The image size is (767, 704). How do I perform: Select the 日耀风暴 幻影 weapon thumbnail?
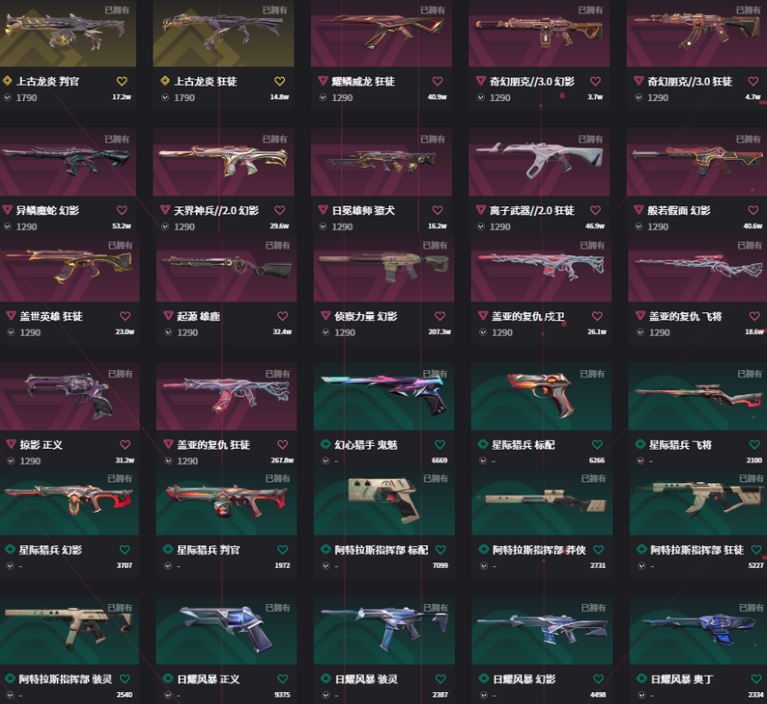pyautogui.click(x=542, y=630)
